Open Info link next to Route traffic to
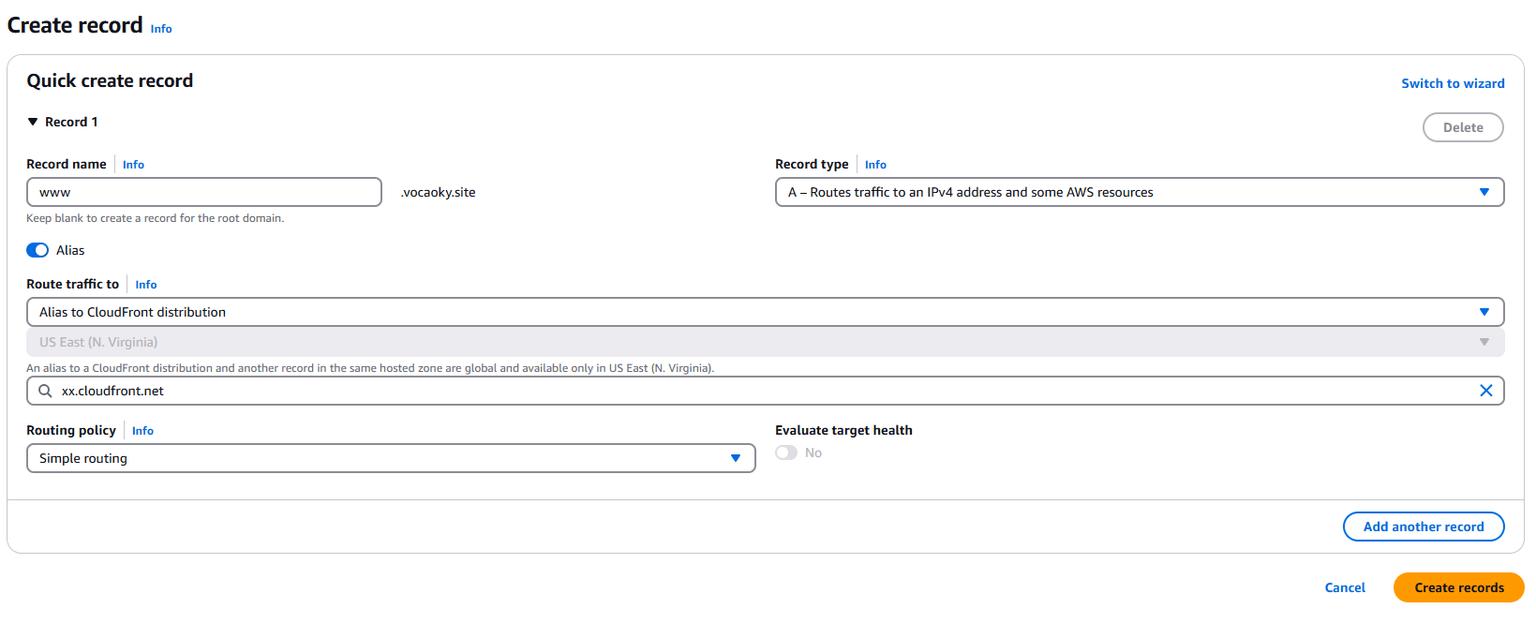 [x=146, y=285]
